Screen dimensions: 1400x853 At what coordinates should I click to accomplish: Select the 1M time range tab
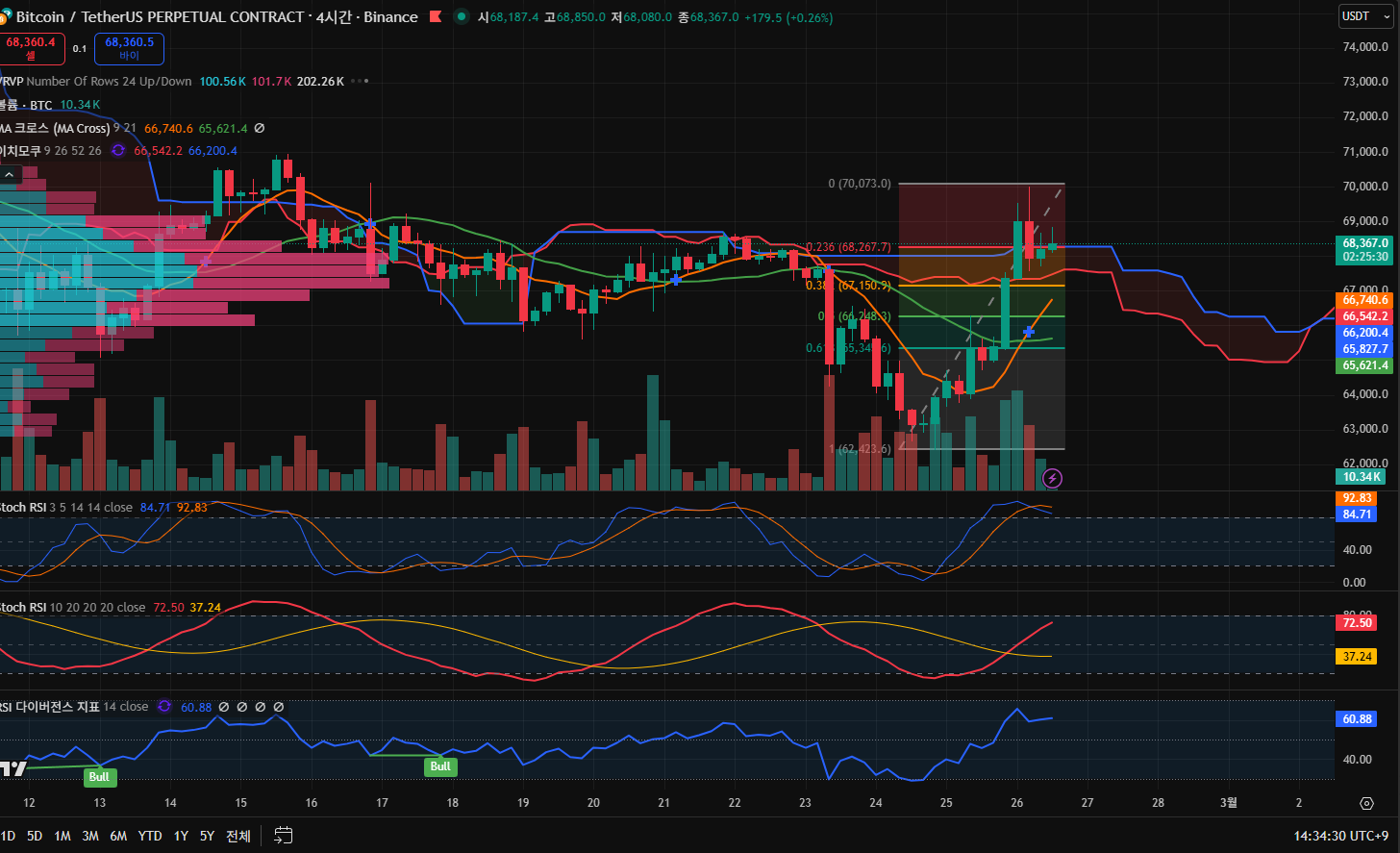coord(62,836)
